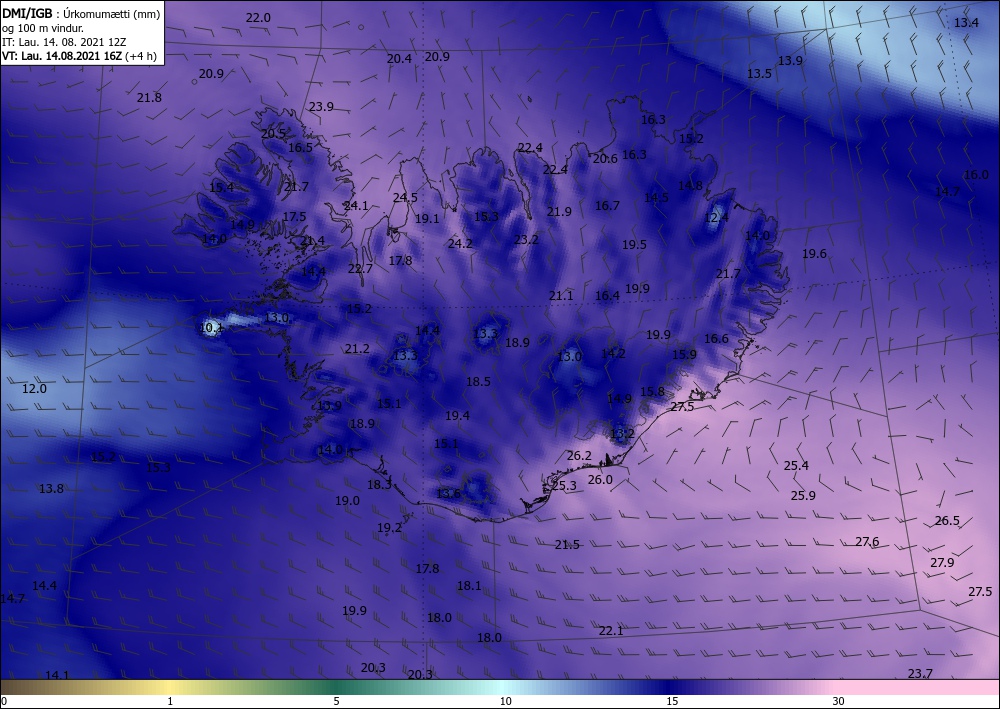This screenshot has height=709, width=1000.
Task: Click the offshore value 19.6
Action: (x=814, y=254)
